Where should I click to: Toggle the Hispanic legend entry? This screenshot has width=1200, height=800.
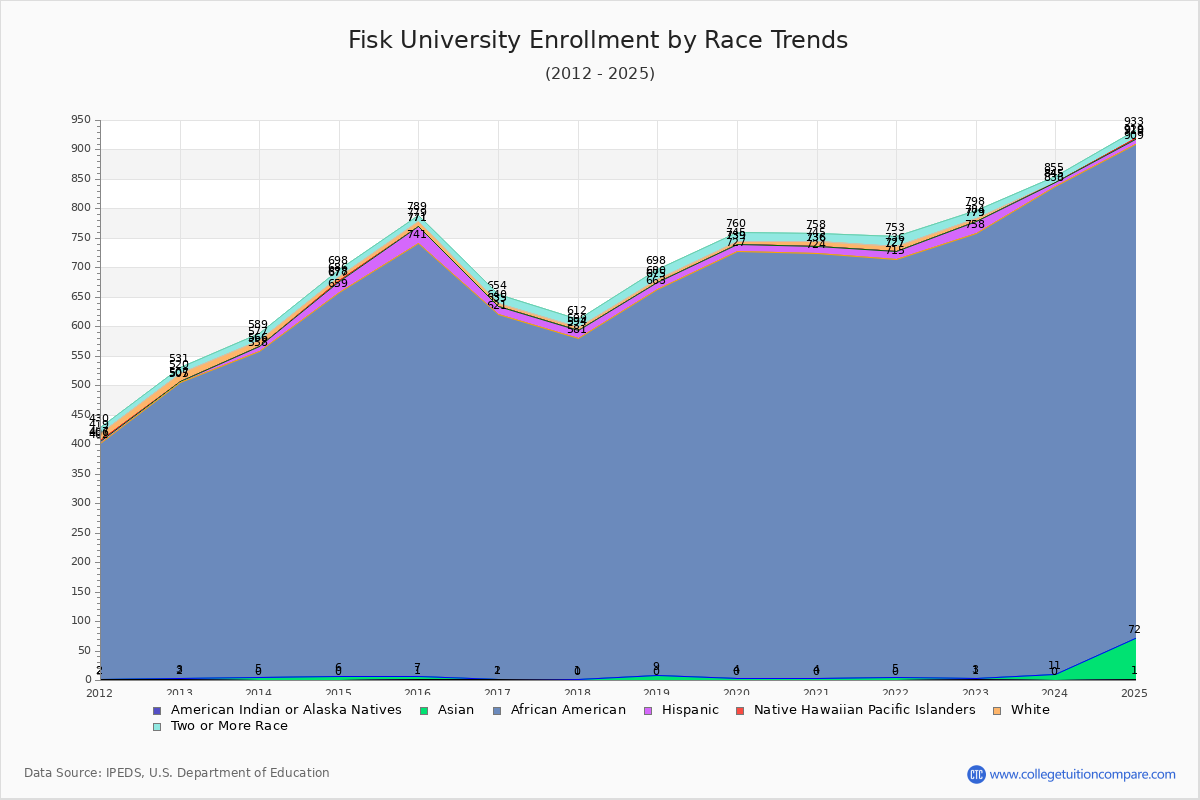pyautogui.click(x=680, y=710)
